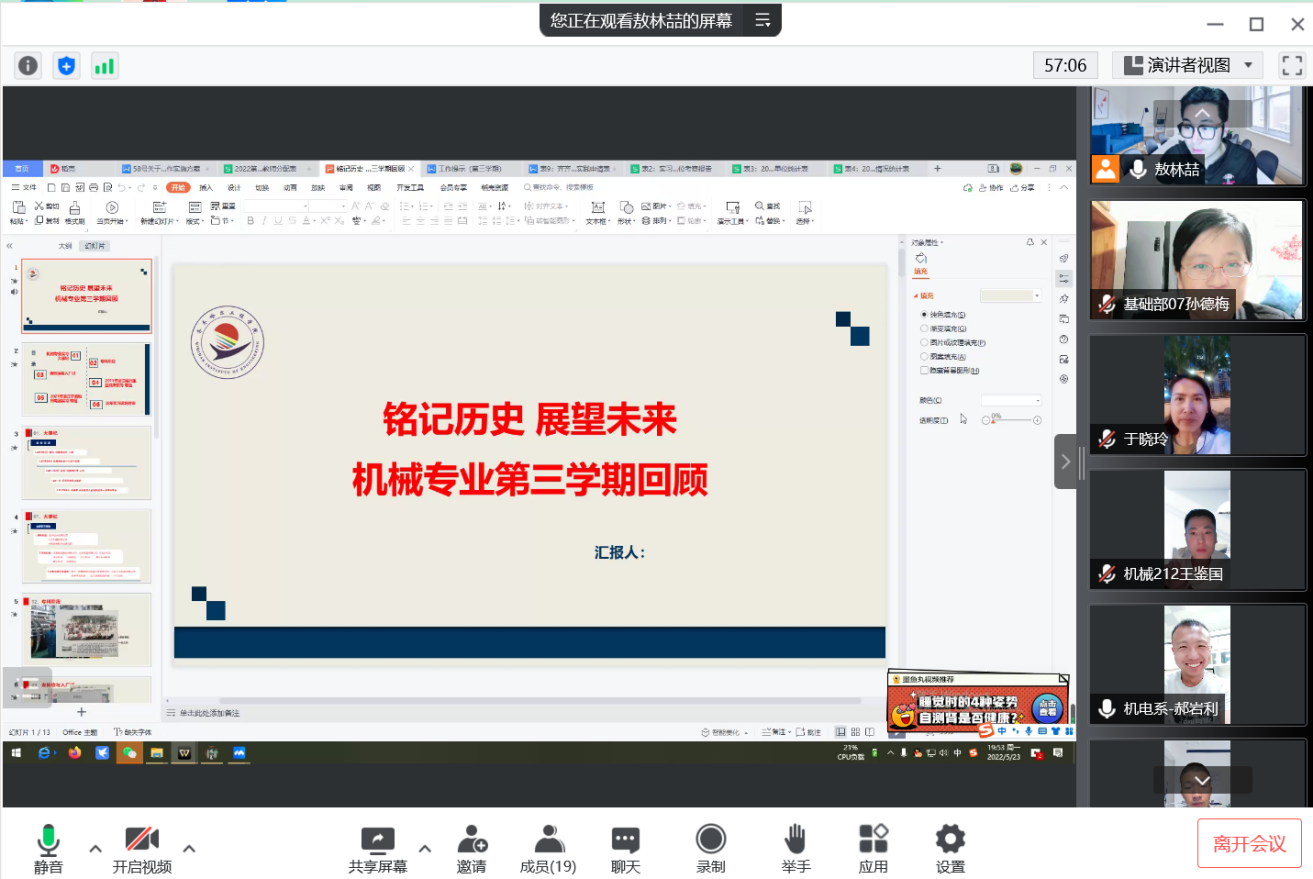Viewport: 1313px width, 879px height.
Task: Open the share screen option
Action: click(377, 840)
